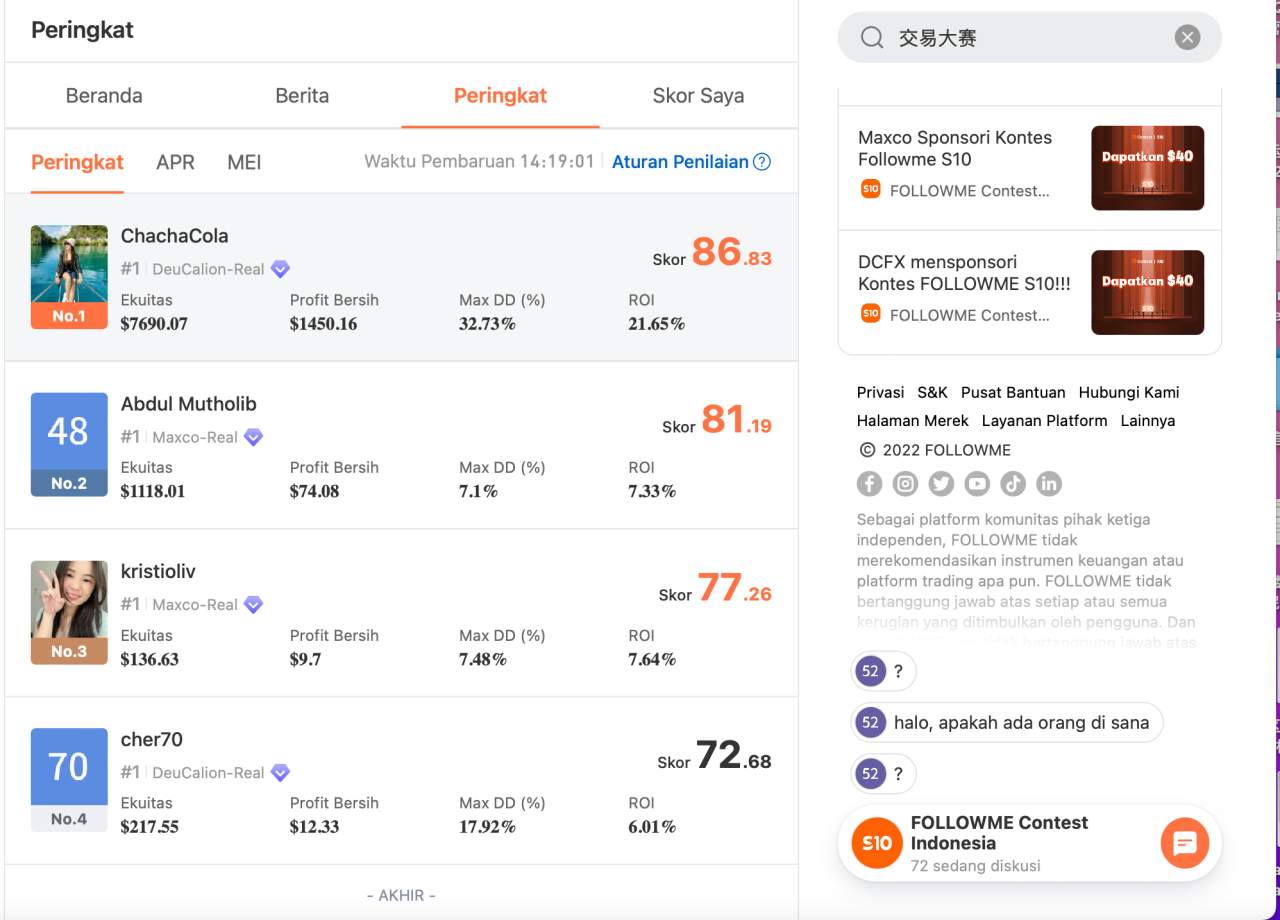The height and width of the screenshot is (920, 1280).
Task: Select the orange Peringkat sub-tab
Action: (77, 162)
